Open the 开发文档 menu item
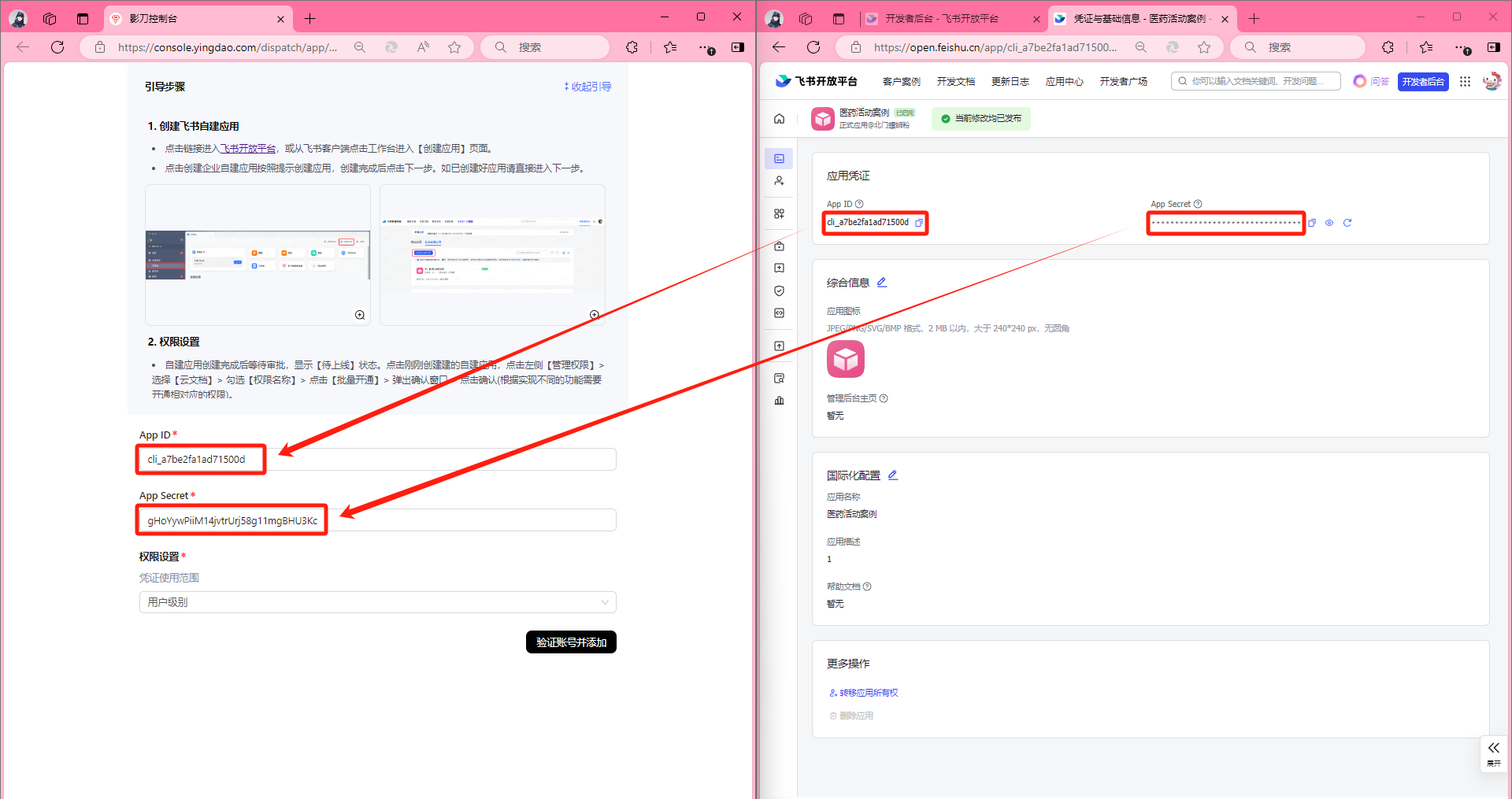The image size is (1512, 799). pyautogui.click(x=956, y=82)
